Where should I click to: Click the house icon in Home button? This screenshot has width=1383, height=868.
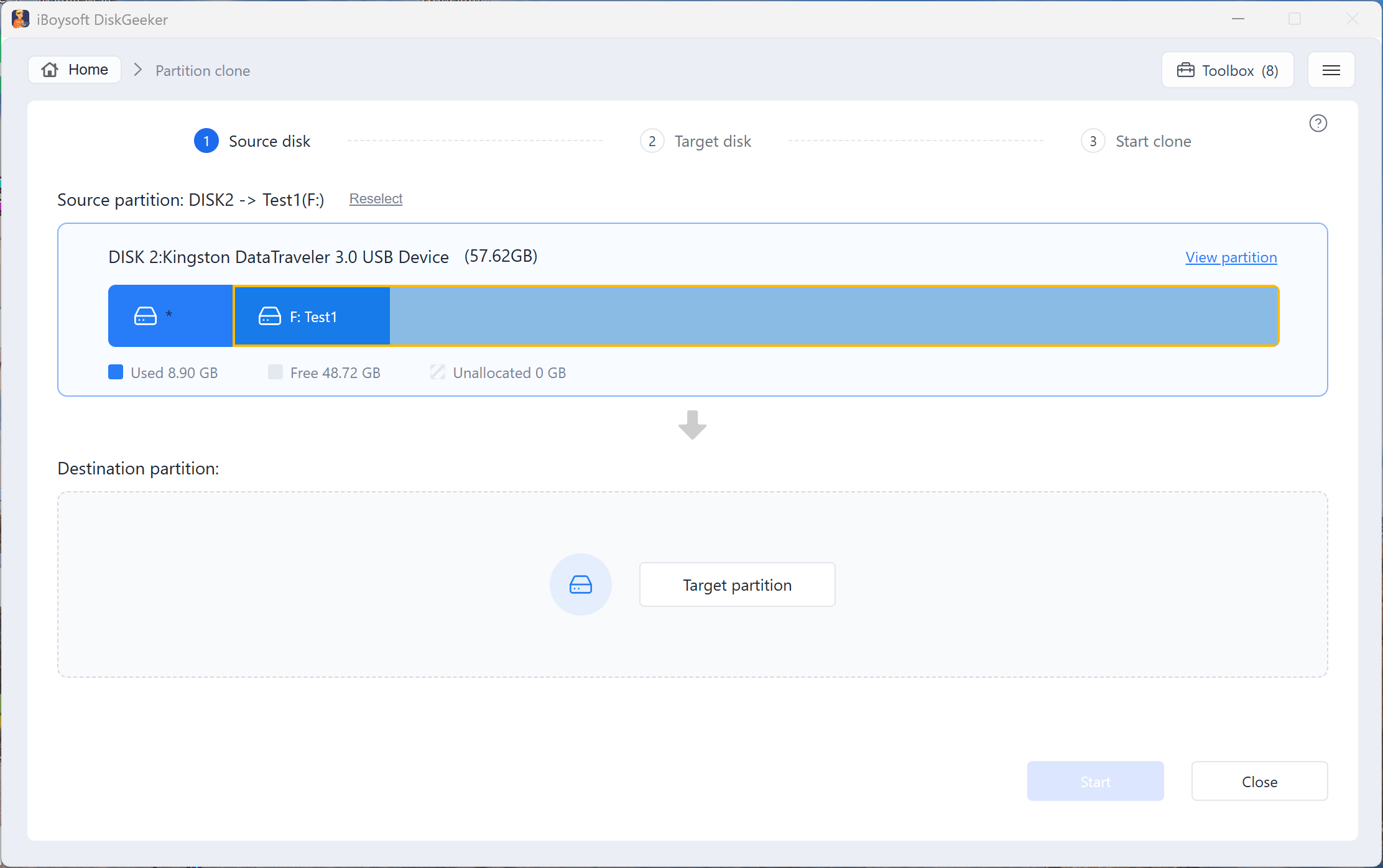(50, 70)
